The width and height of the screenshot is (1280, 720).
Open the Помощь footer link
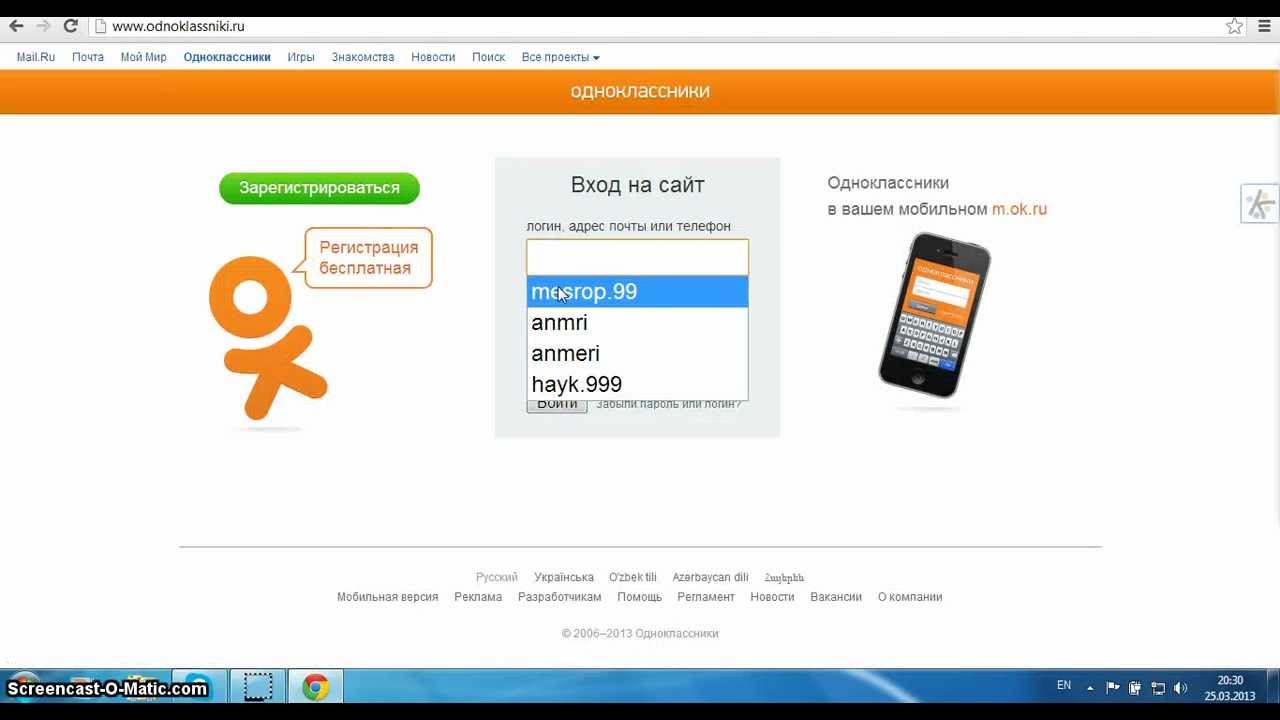pyautogui.click(x=639, y=597)
